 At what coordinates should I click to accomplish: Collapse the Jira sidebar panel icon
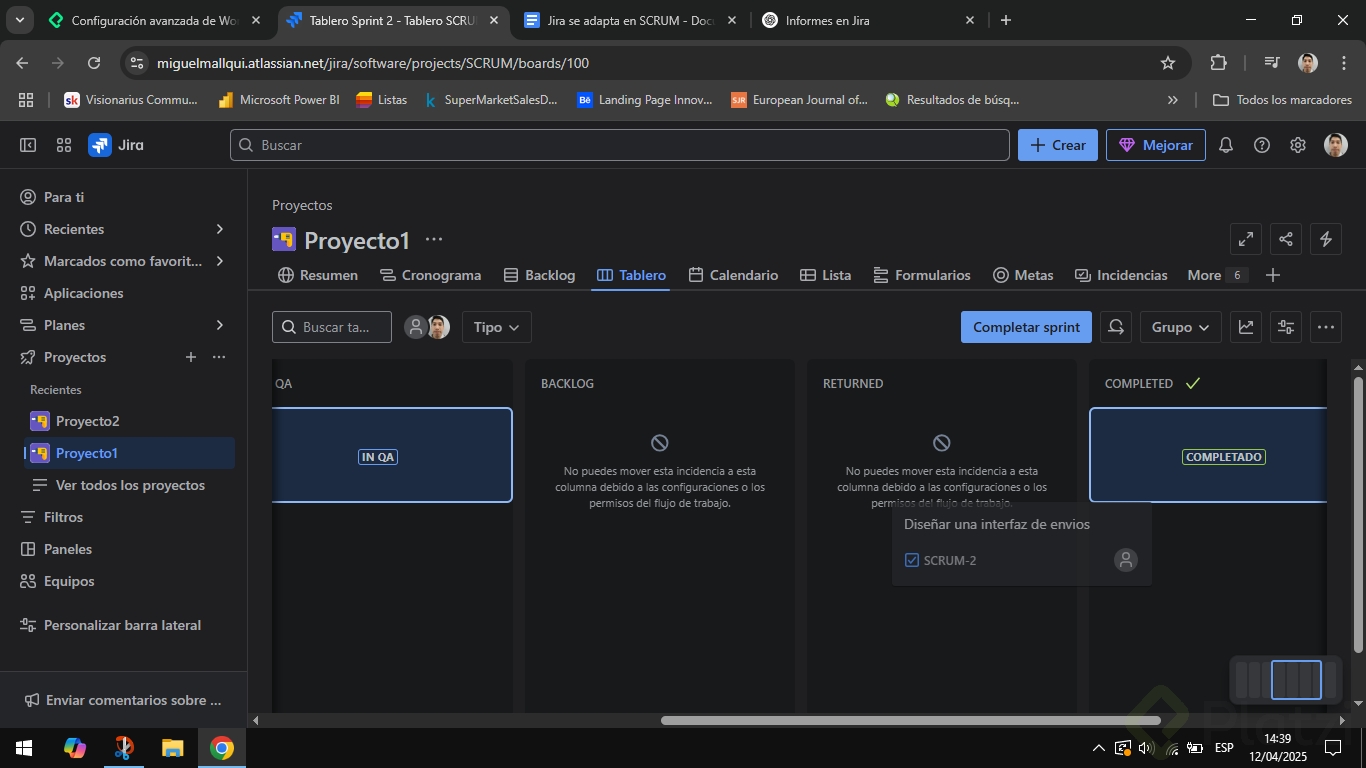pos(28,145)
